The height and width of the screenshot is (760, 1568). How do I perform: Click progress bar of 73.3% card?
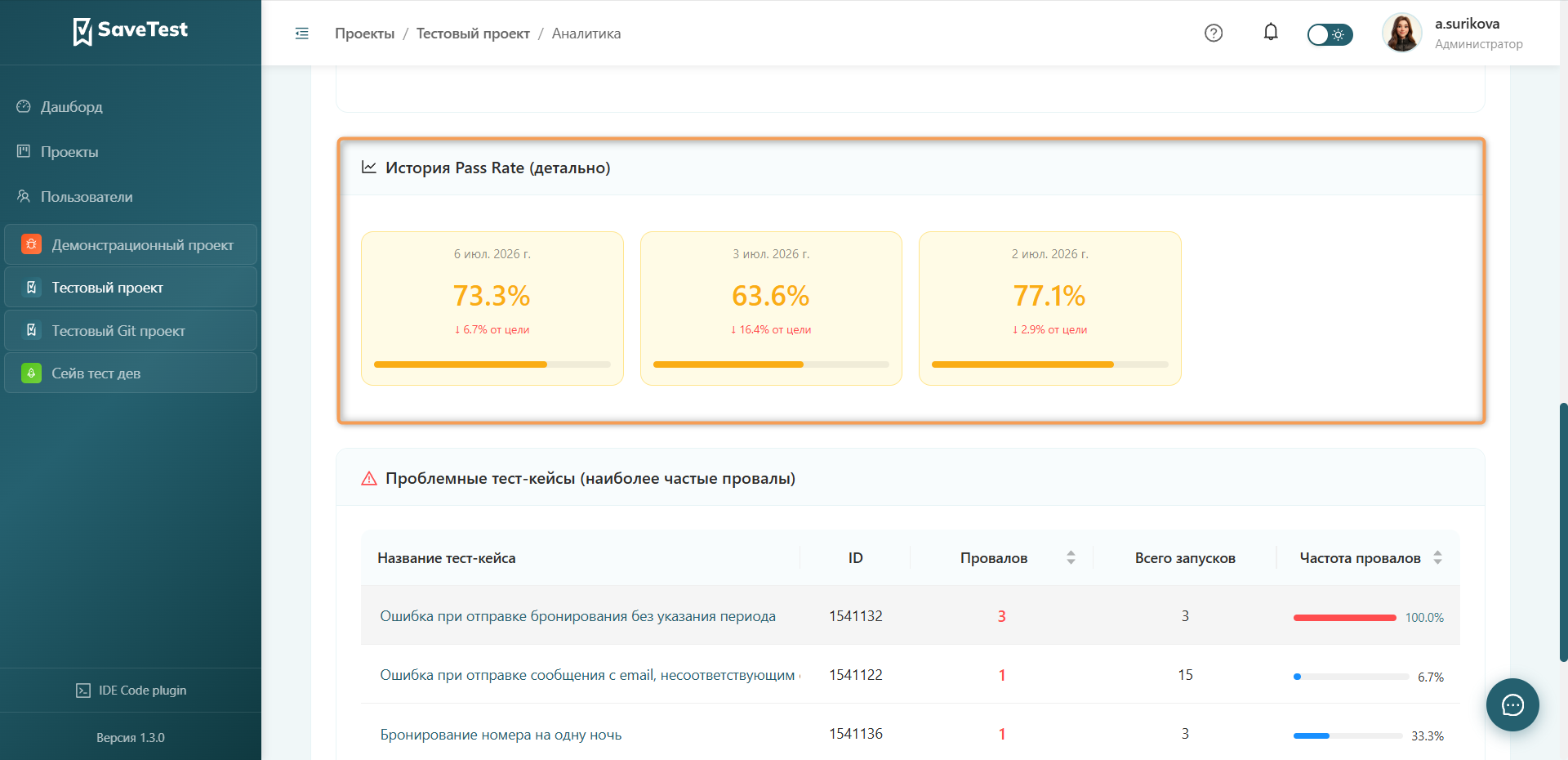coord(492,364)
